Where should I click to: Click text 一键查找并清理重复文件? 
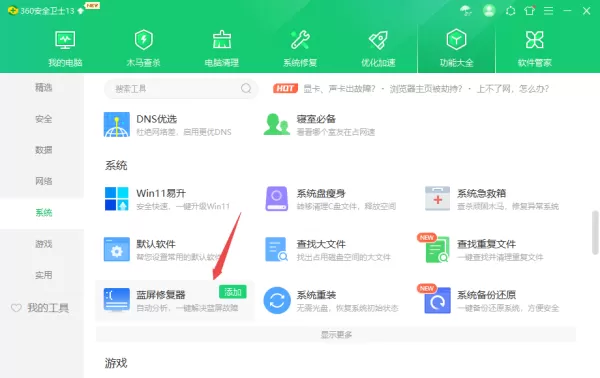click(500, 257)
